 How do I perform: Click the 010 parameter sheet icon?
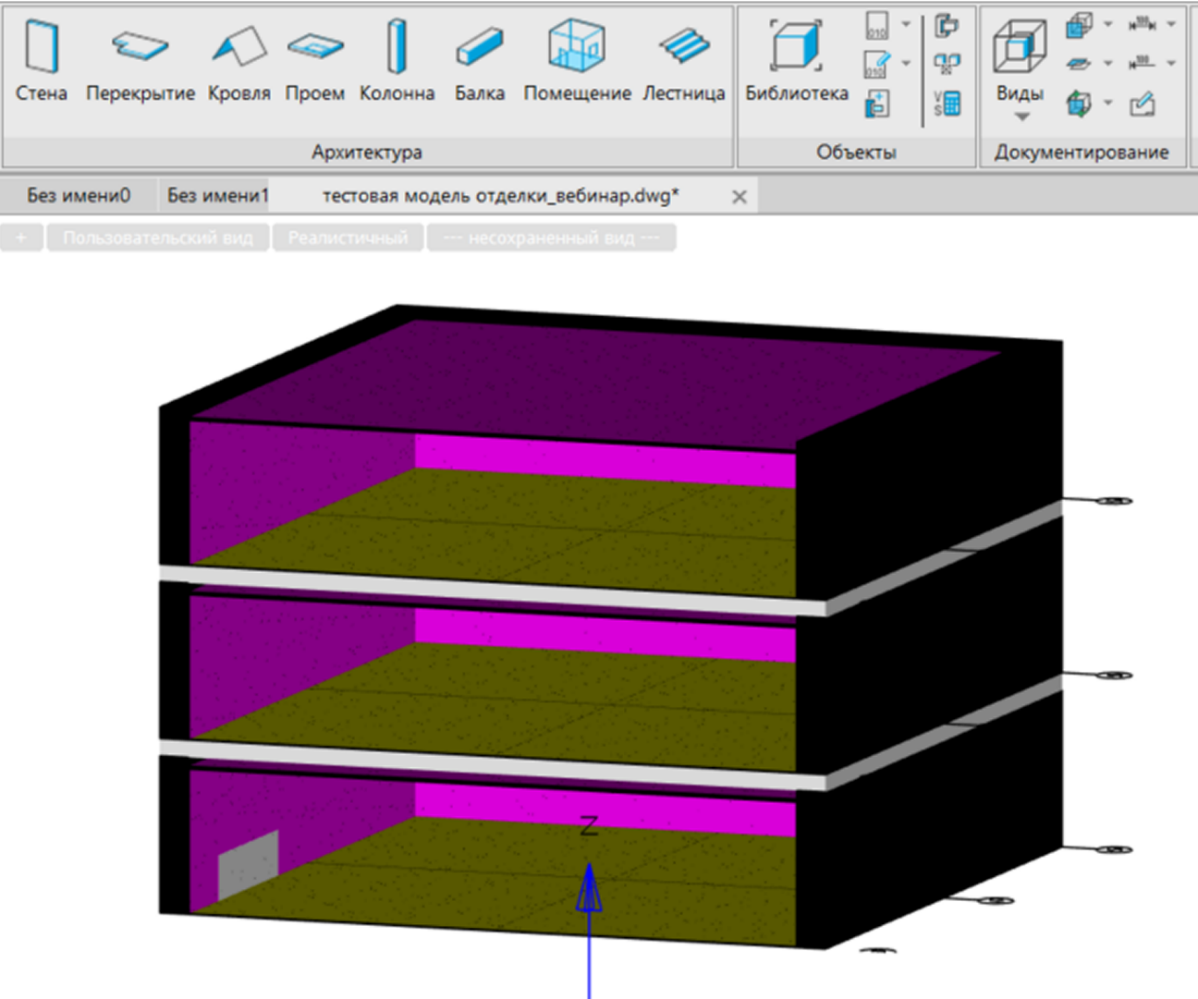coord(877,24)
